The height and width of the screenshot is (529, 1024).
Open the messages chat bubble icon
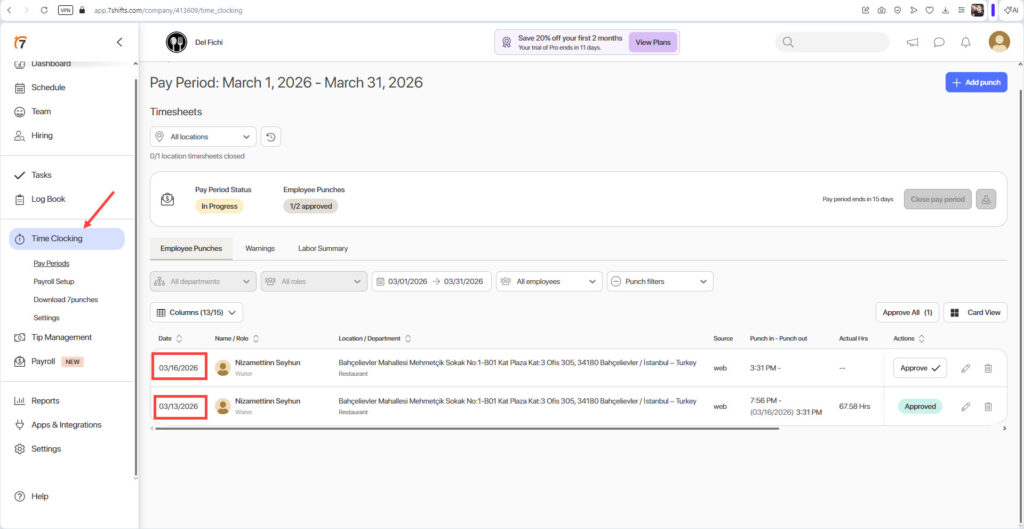click(x=939, y=42)
